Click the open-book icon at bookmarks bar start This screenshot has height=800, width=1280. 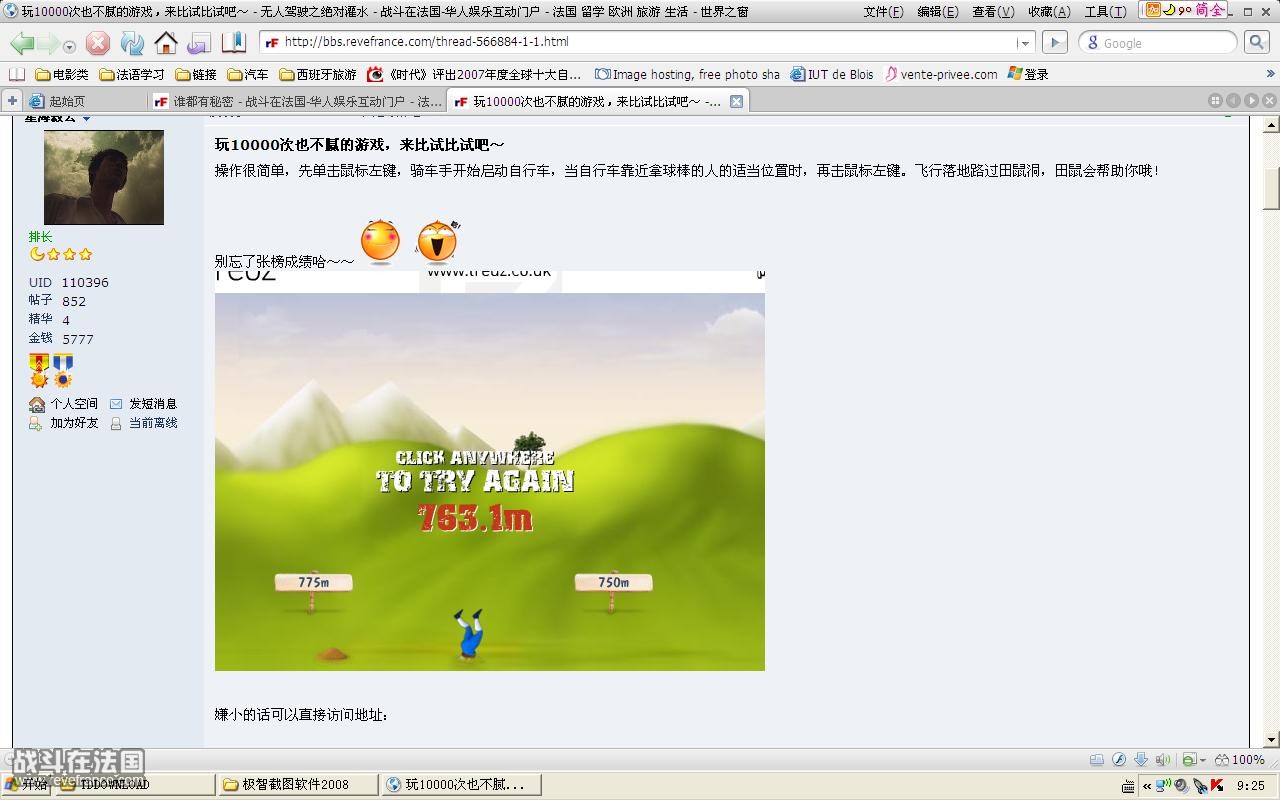[16, 74]
